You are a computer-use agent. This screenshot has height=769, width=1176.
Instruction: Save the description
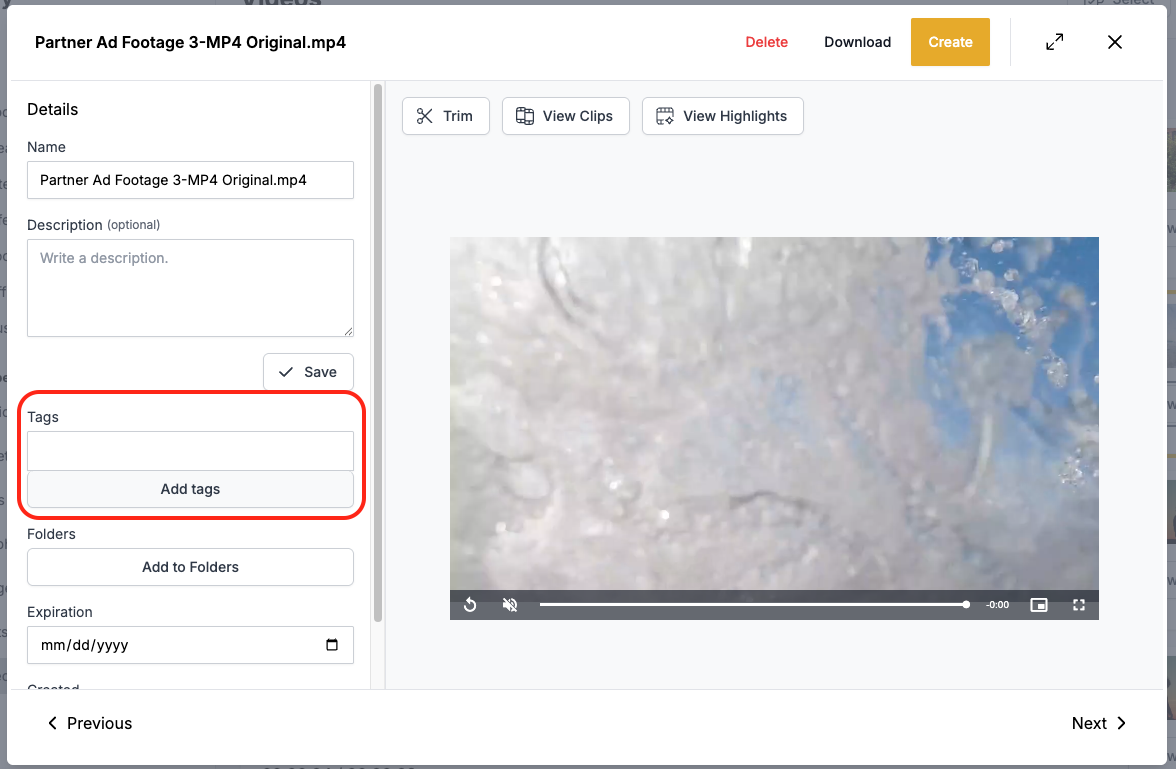point(308,372)
